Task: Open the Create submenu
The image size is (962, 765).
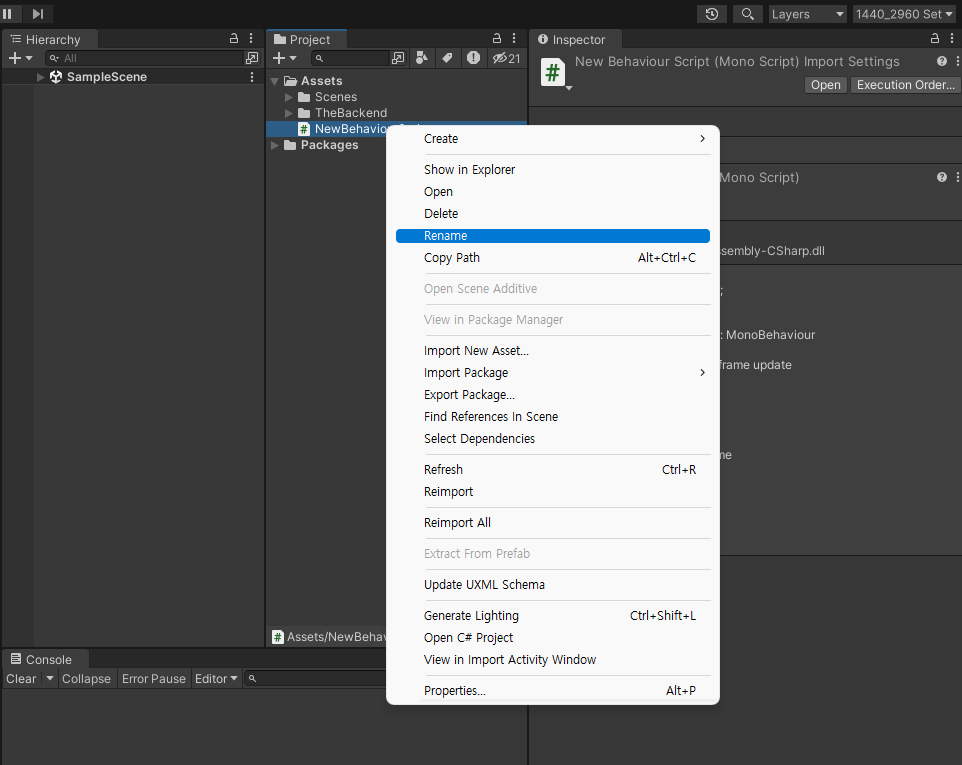Action: tap(553, 139)
